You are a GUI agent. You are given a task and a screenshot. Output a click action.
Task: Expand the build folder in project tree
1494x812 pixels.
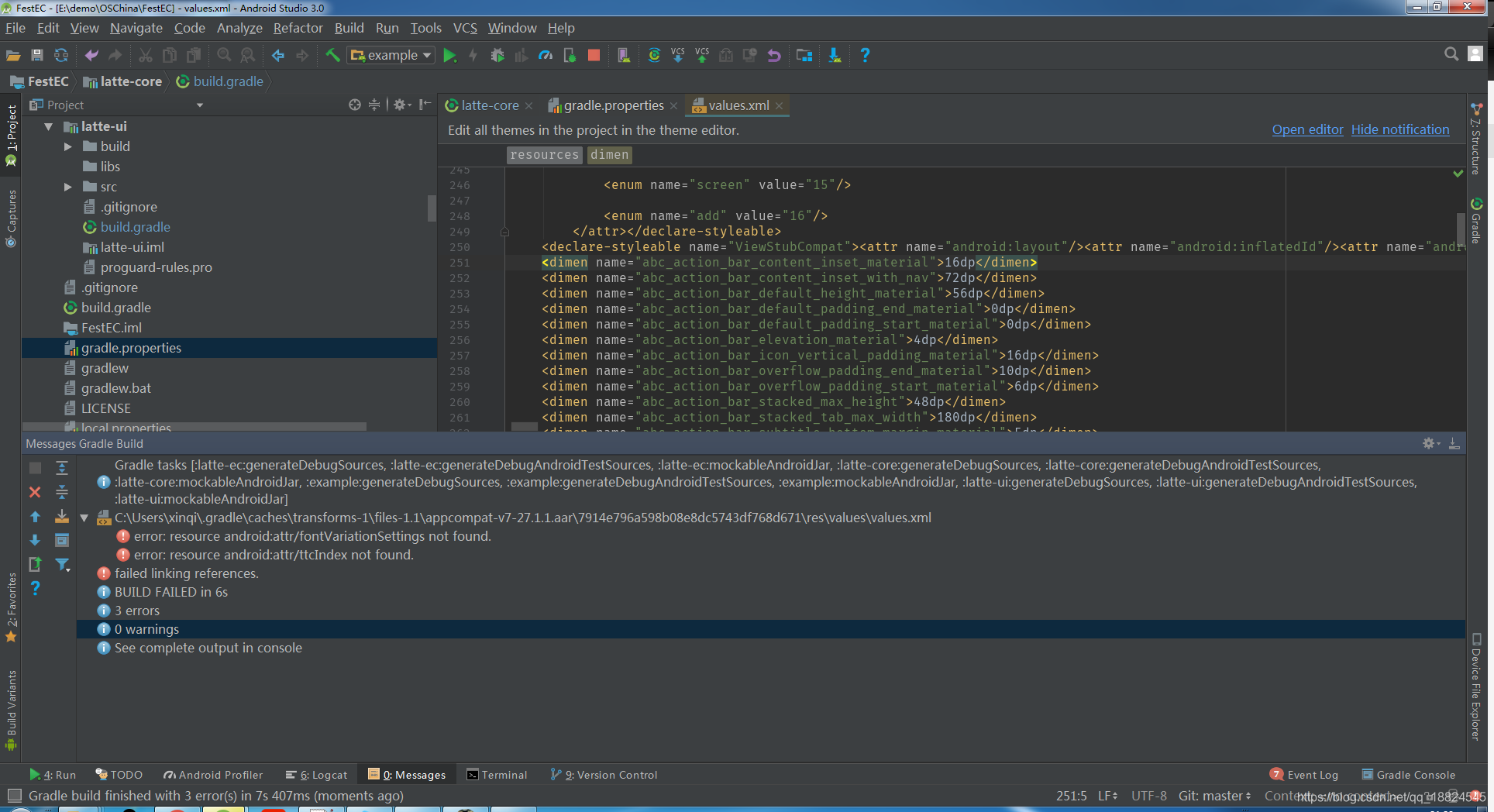[68, 146]
